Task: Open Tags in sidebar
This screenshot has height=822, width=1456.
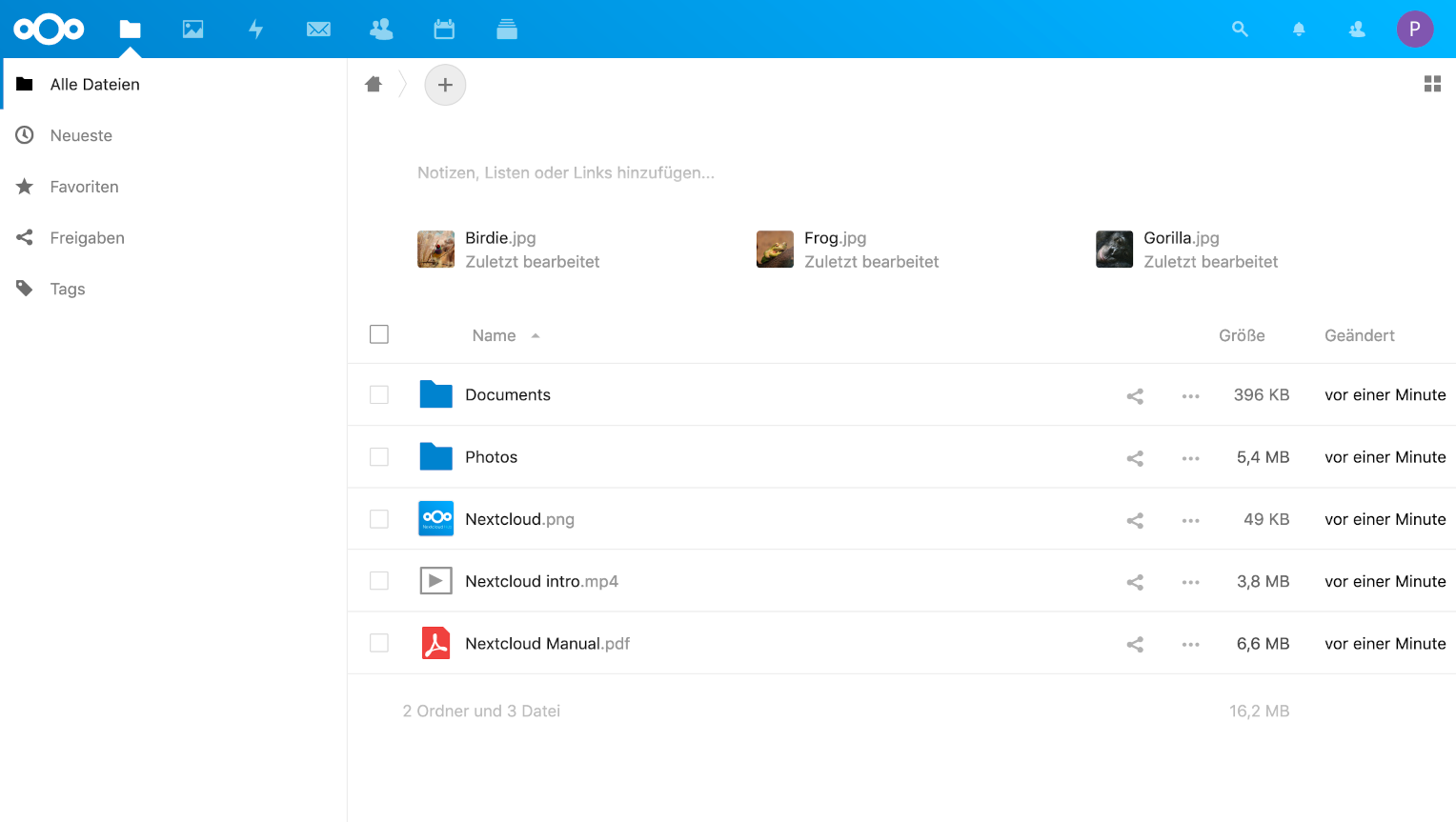Action: point(173,289)
